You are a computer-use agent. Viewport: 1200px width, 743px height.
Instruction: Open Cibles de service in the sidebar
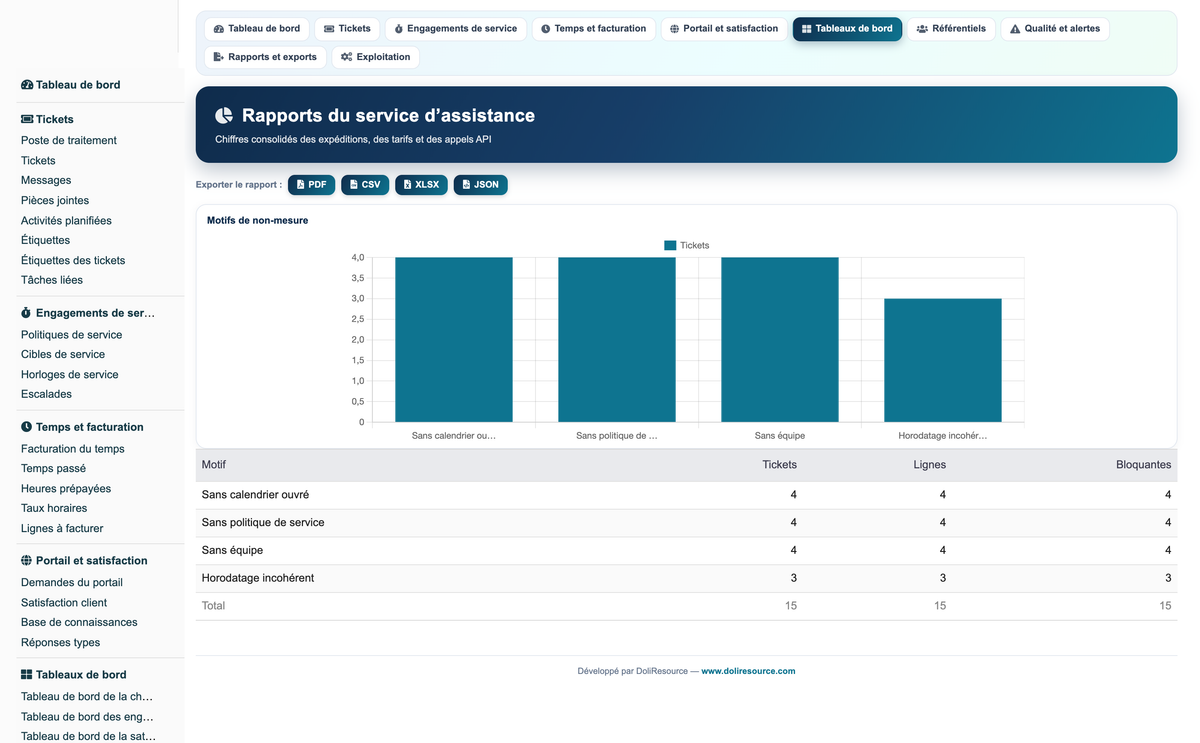(63, 355)
